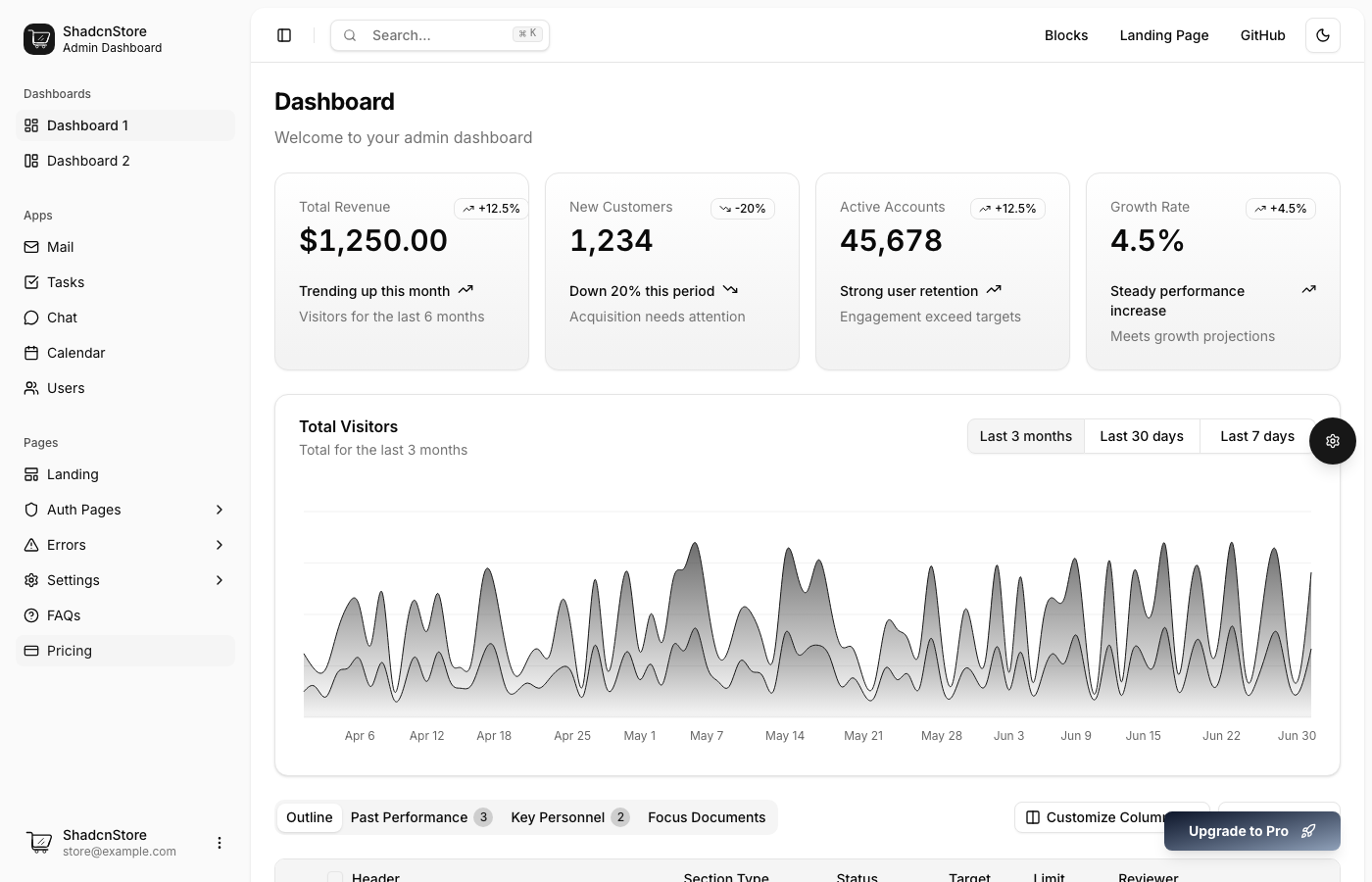Collapse the sidebar using the panel toggle icon
This screenshot has width=1372, height=882.
pyautogui.click(x=284, y=35)
